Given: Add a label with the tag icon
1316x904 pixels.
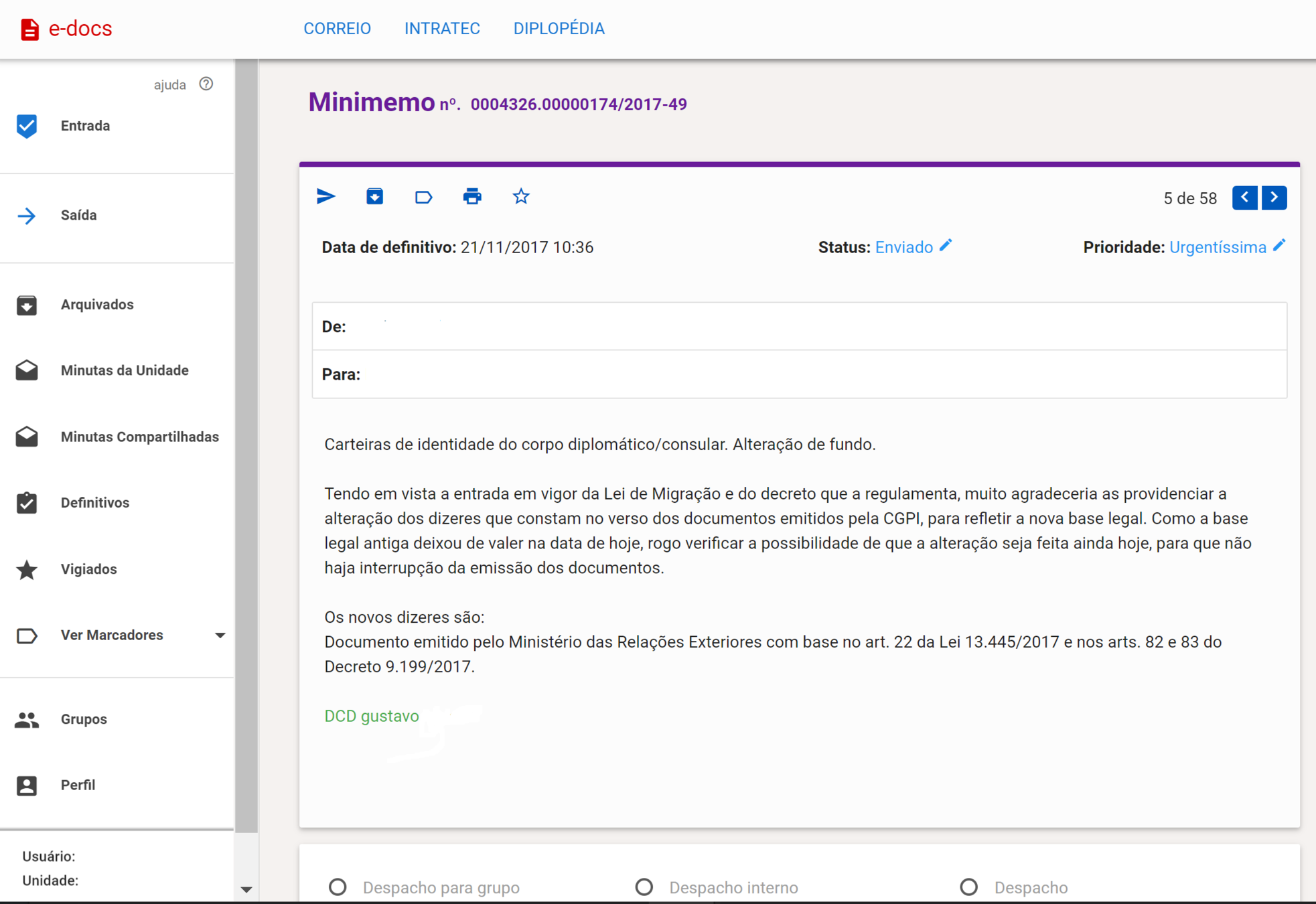Looking at the screenshot, I should (x=423, y=197).
